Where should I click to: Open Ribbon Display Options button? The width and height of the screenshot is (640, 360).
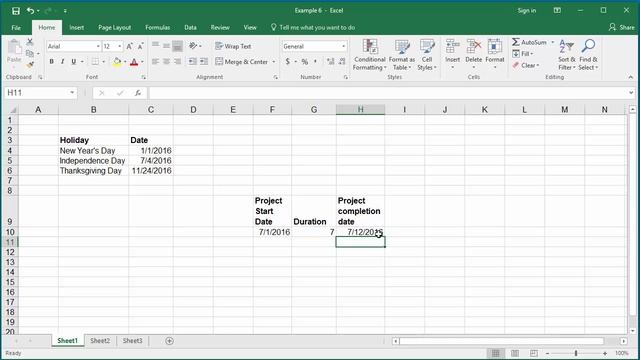tap(557, 11)
